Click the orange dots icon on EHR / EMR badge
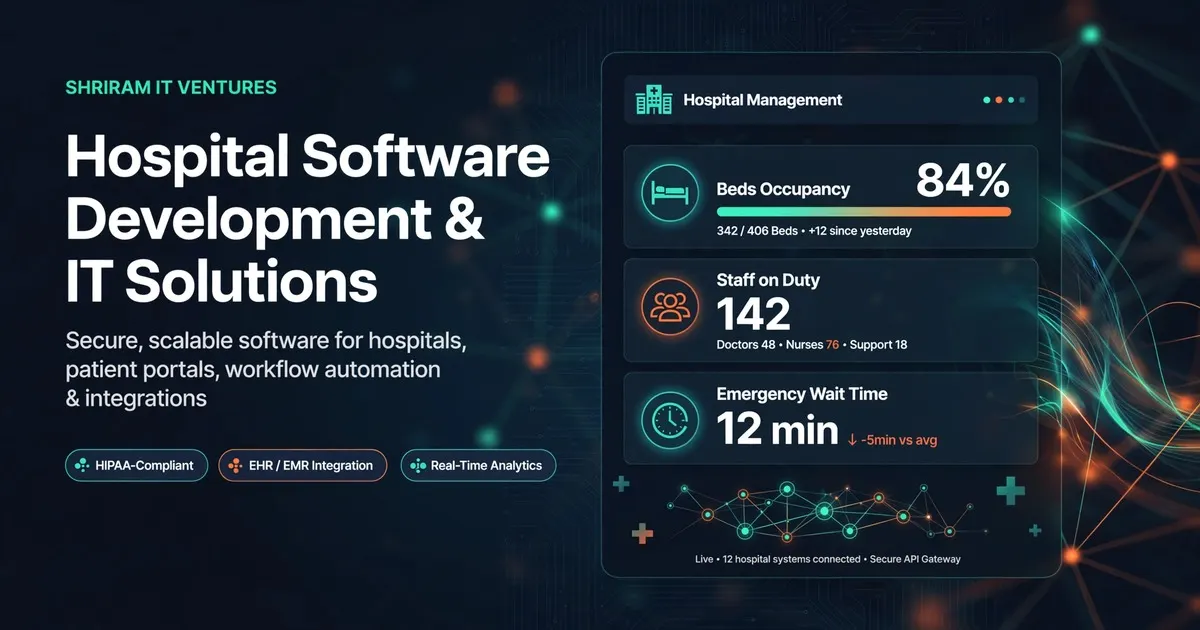The width and height of the screenshot is (1200, 630). [235, 466]
